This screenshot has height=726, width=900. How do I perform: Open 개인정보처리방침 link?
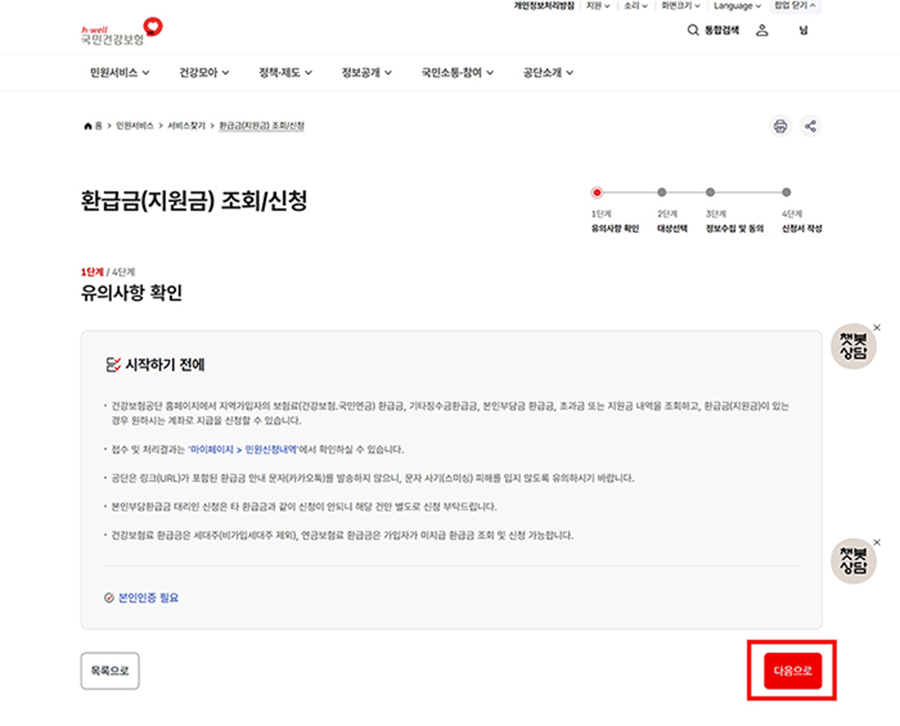544,6
